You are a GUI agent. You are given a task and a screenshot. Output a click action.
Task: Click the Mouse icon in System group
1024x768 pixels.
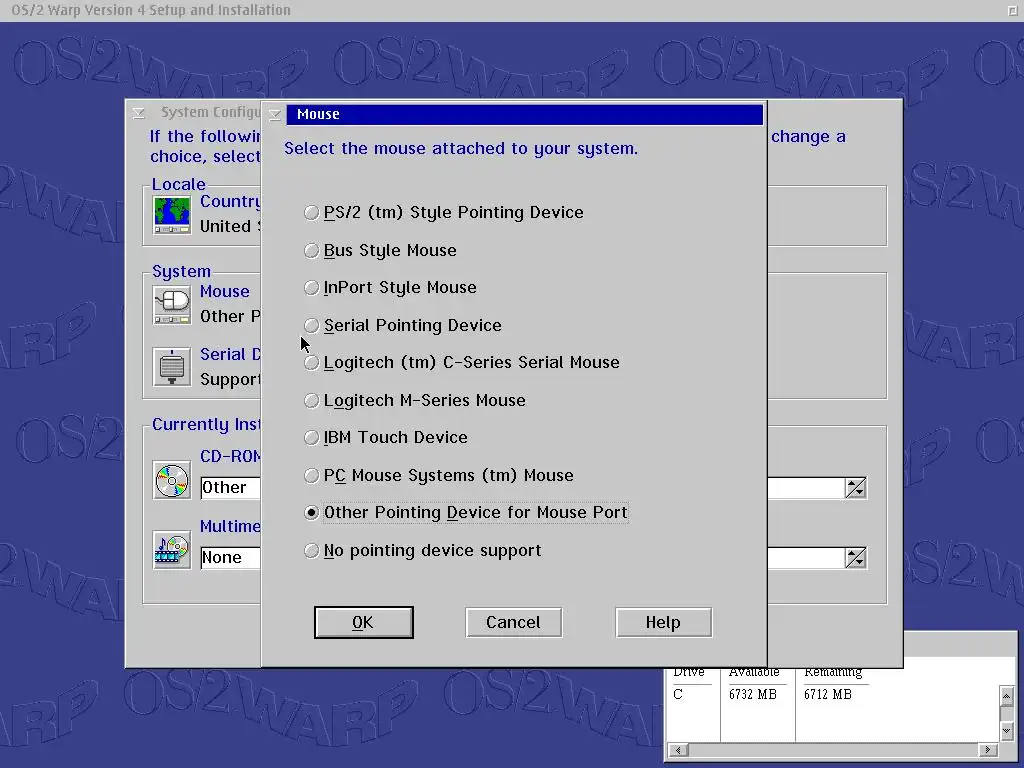point(172,304)
